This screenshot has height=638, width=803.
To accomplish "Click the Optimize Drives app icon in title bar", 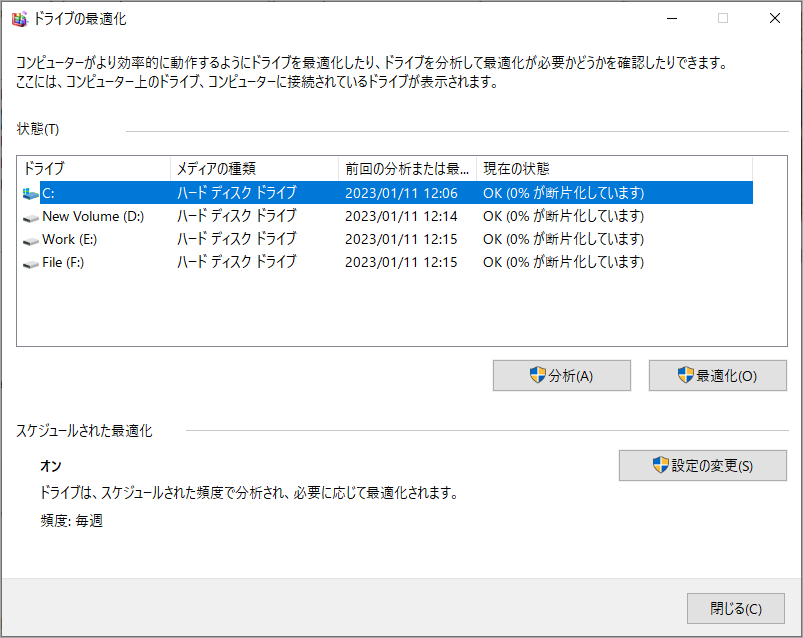I will [x=19, y=19].
